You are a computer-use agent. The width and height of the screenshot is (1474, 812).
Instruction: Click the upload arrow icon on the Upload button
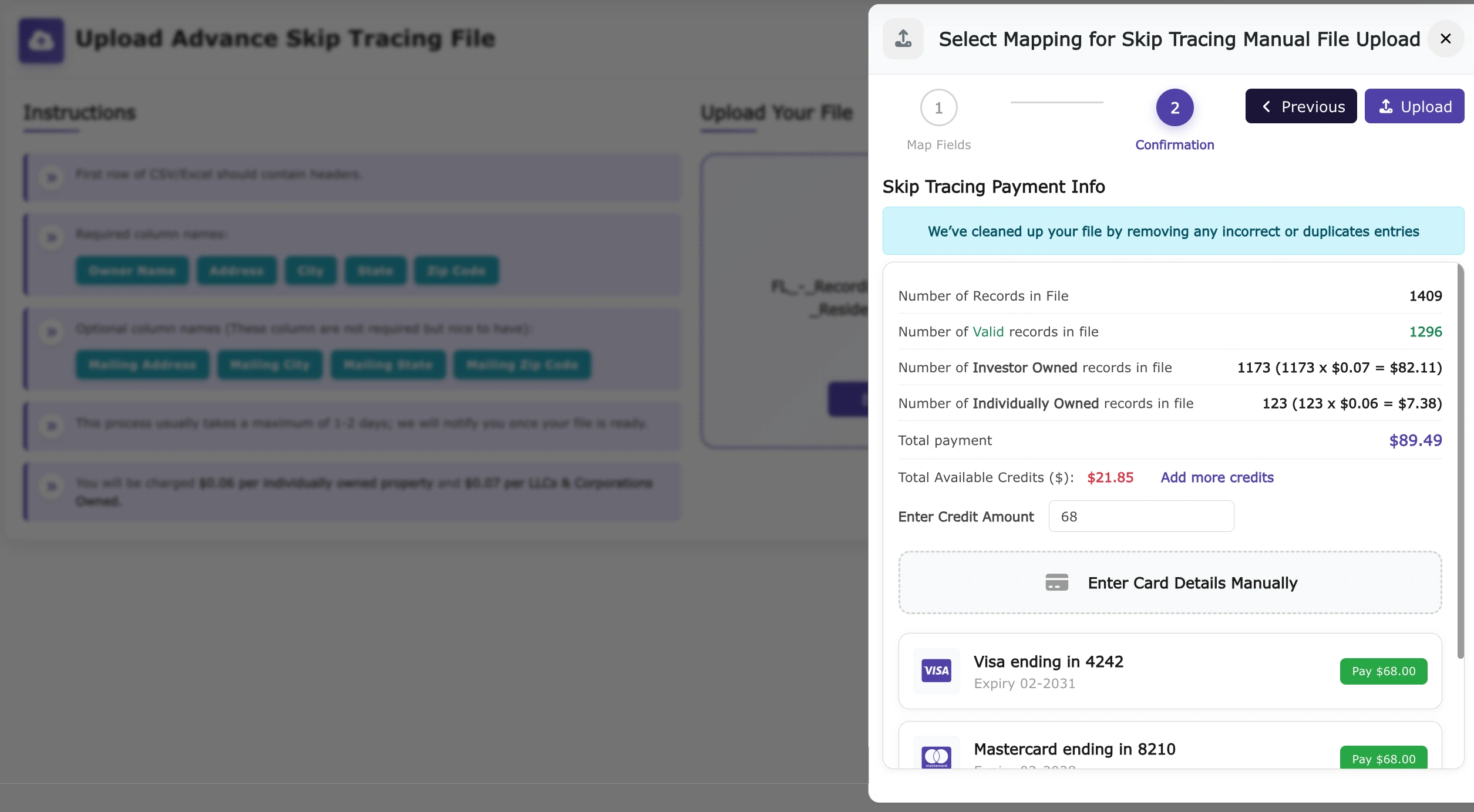pos(1386,106)
